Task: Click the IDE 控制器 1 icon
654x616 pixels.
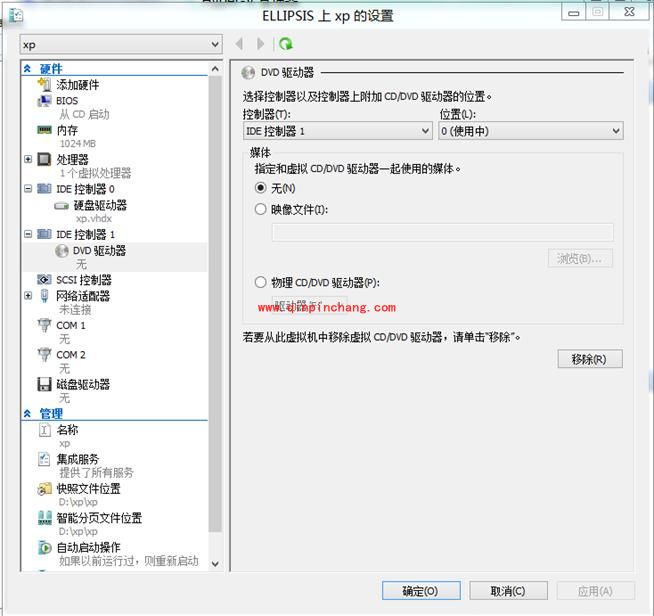Action: coord(44,234)
